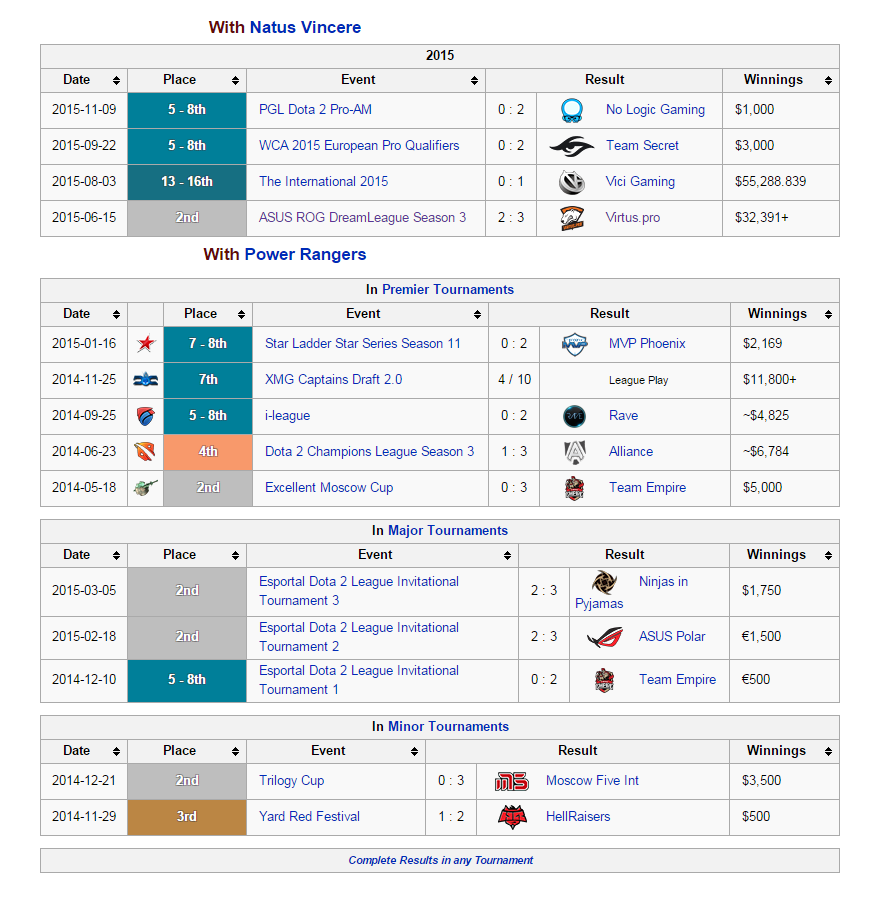894x904 pixels.
Task: Sort Natus Vincere table by Event
Action: point(474,81)
